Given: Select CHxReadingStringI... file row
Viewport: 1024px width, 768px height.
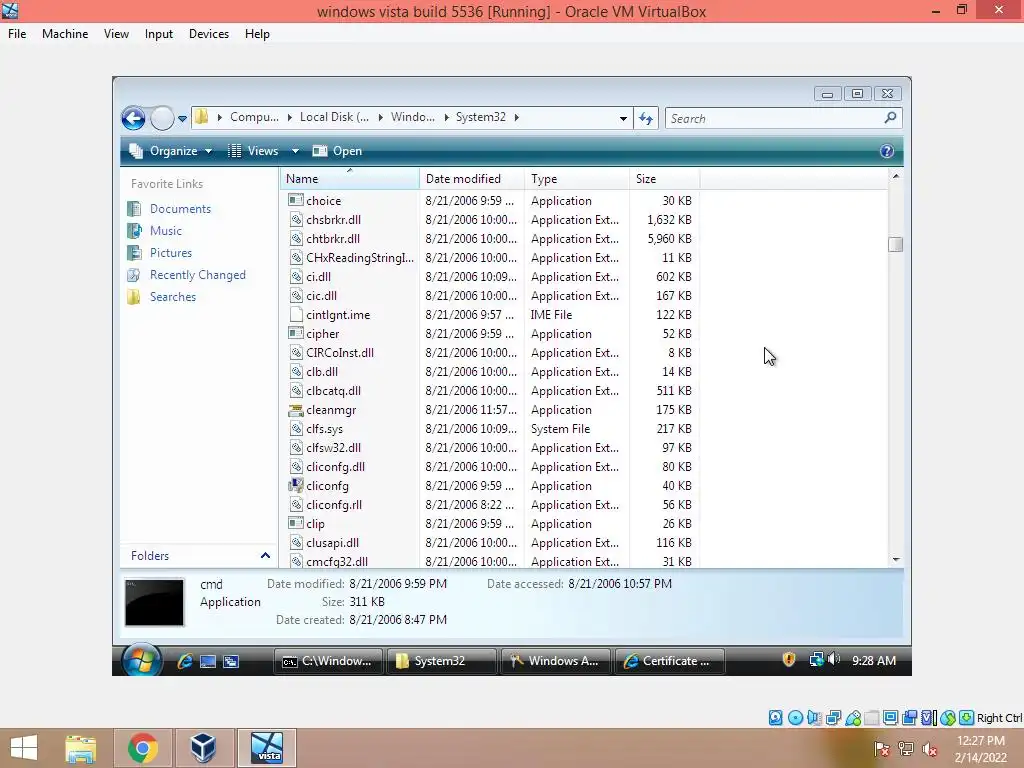Looking at the screenshot, I should coord(490,257).
